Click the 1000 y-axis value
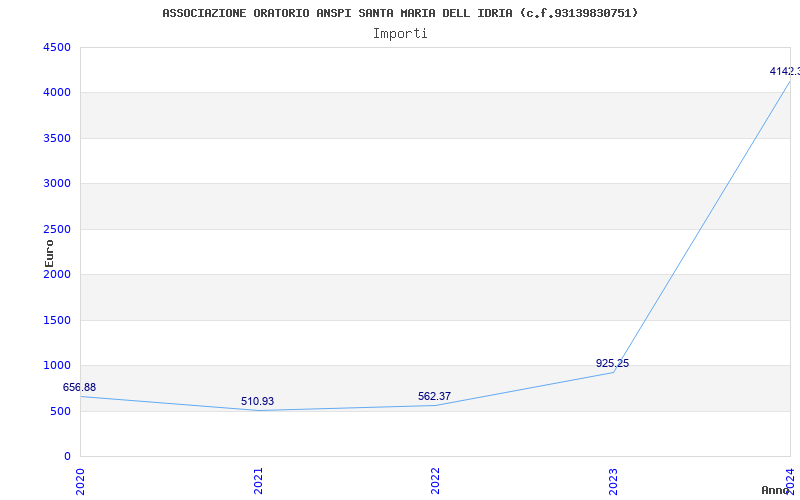This screenshot has width=800, height=500. pyautogui.click(x=57, y=365)
